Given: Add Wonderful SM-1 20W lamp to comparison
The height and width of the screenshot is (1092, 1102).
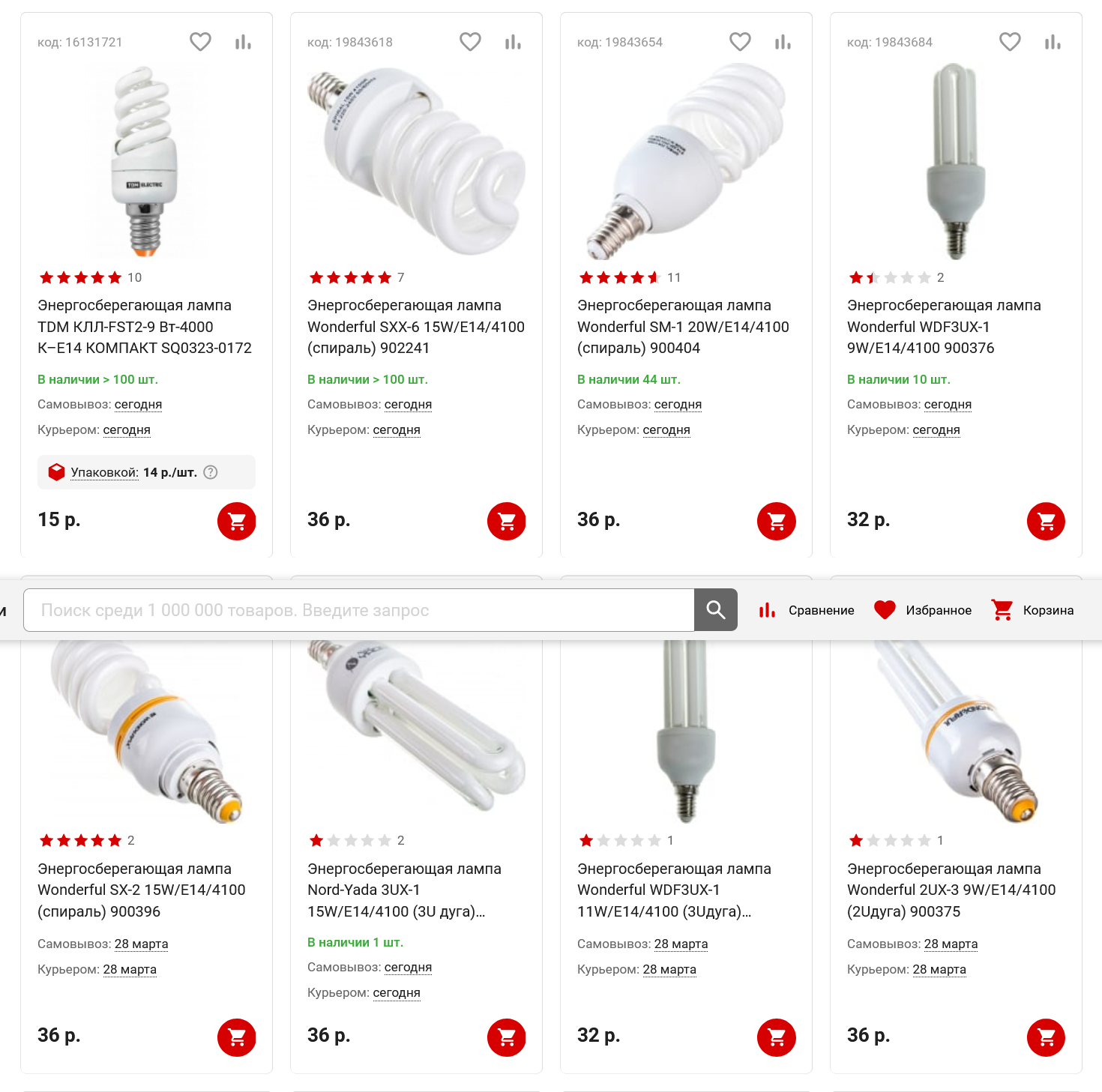Looking at the screenshot, I should coord(783,42).
